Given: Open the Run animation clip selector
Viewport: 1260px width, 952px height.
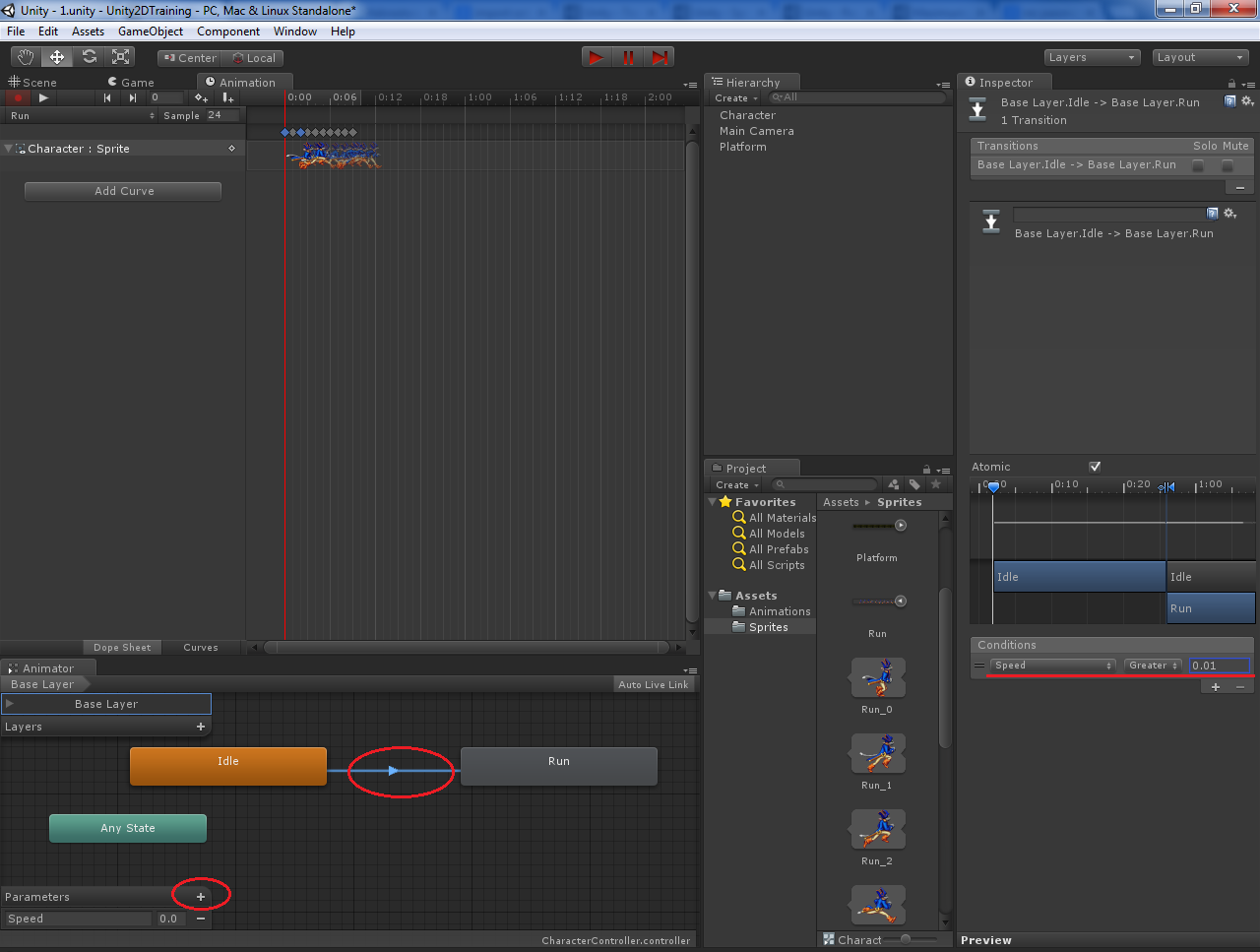Looking at the screenshot, I should point(901,601).
